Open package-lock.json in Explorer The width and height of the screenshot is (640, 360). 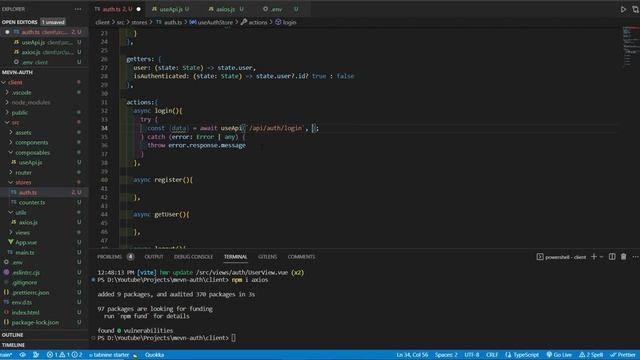(x=35, y=322)
